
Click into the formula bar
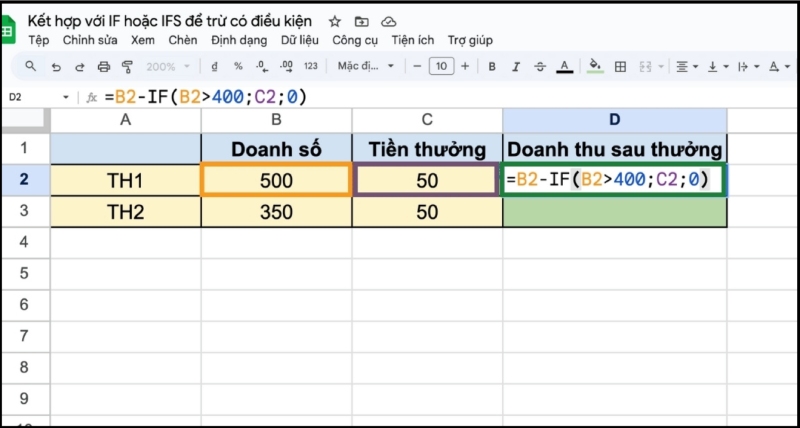pyautogui.click(x=449, y=97)
